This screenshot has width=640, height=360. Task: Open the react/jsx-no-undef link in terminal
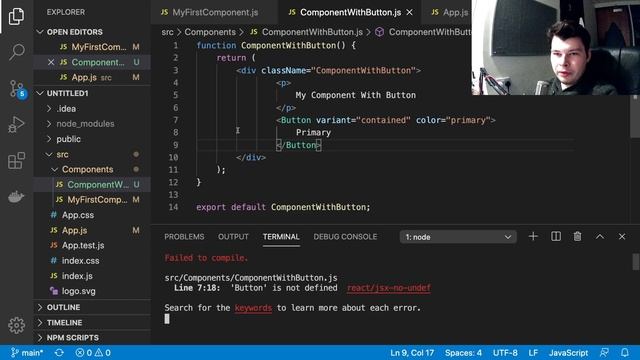[389, 288]
